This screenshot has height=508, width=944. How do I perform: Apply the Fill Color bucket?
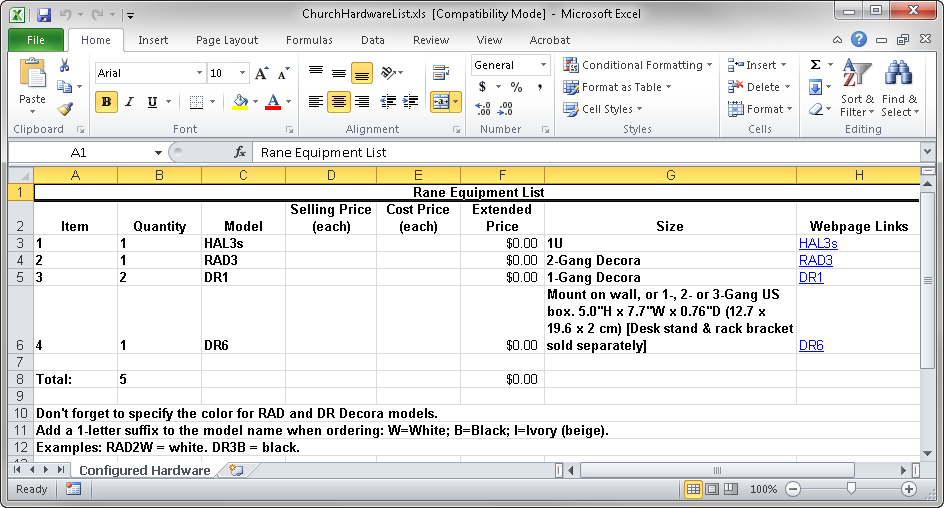[240, 102]
